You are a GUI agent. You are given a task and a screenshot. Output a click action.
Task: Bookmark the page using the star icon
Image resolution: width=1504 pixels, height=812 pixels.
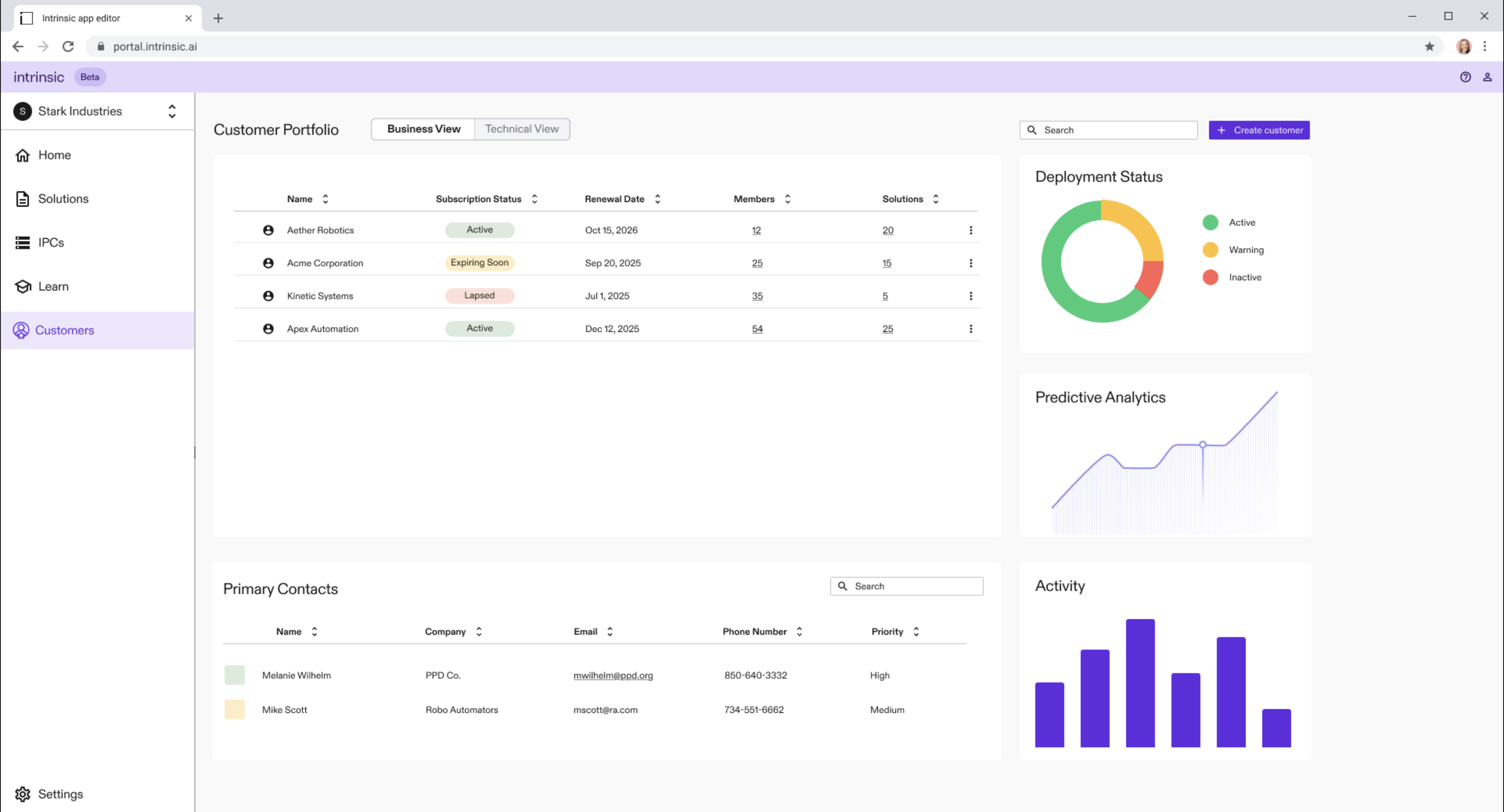[1430, 46]
